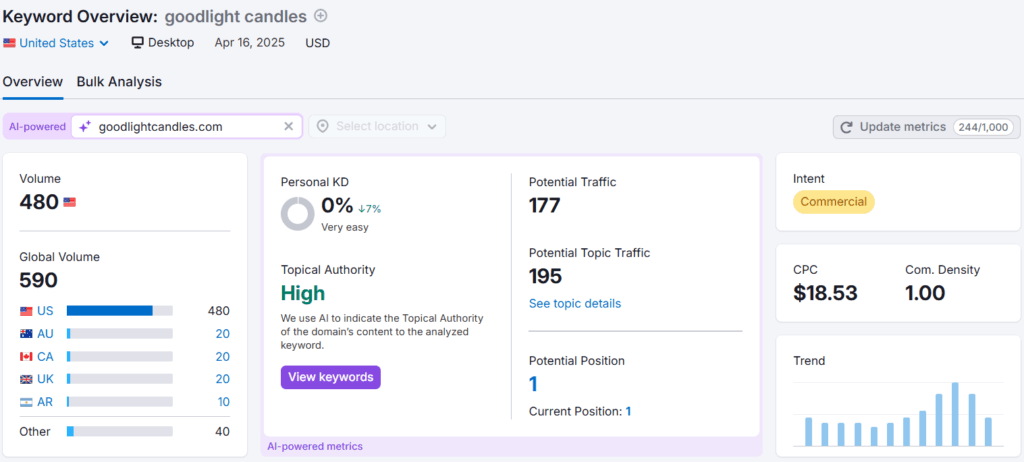Open the US country link

tap(45, 311)
